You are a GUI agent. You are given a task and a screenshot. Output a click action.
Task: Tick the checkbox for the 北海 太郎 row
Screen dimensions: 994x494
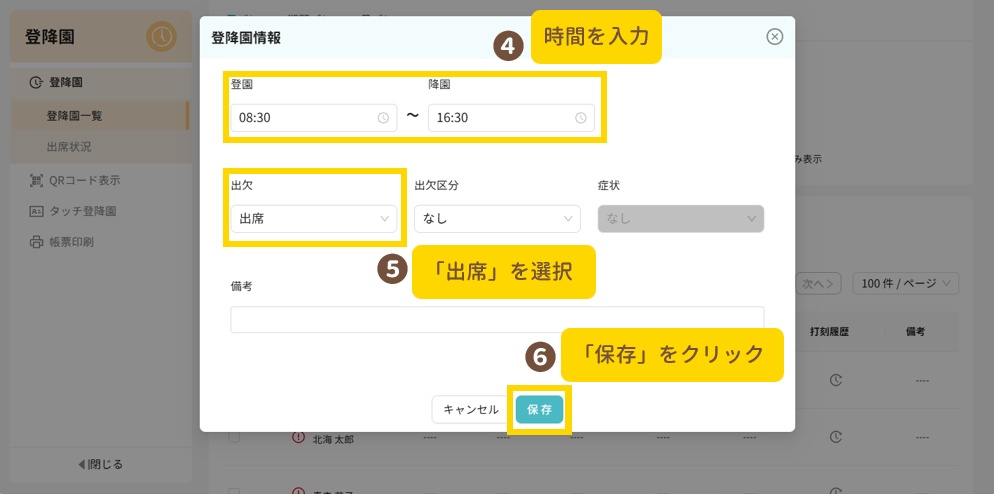point(234,438)
